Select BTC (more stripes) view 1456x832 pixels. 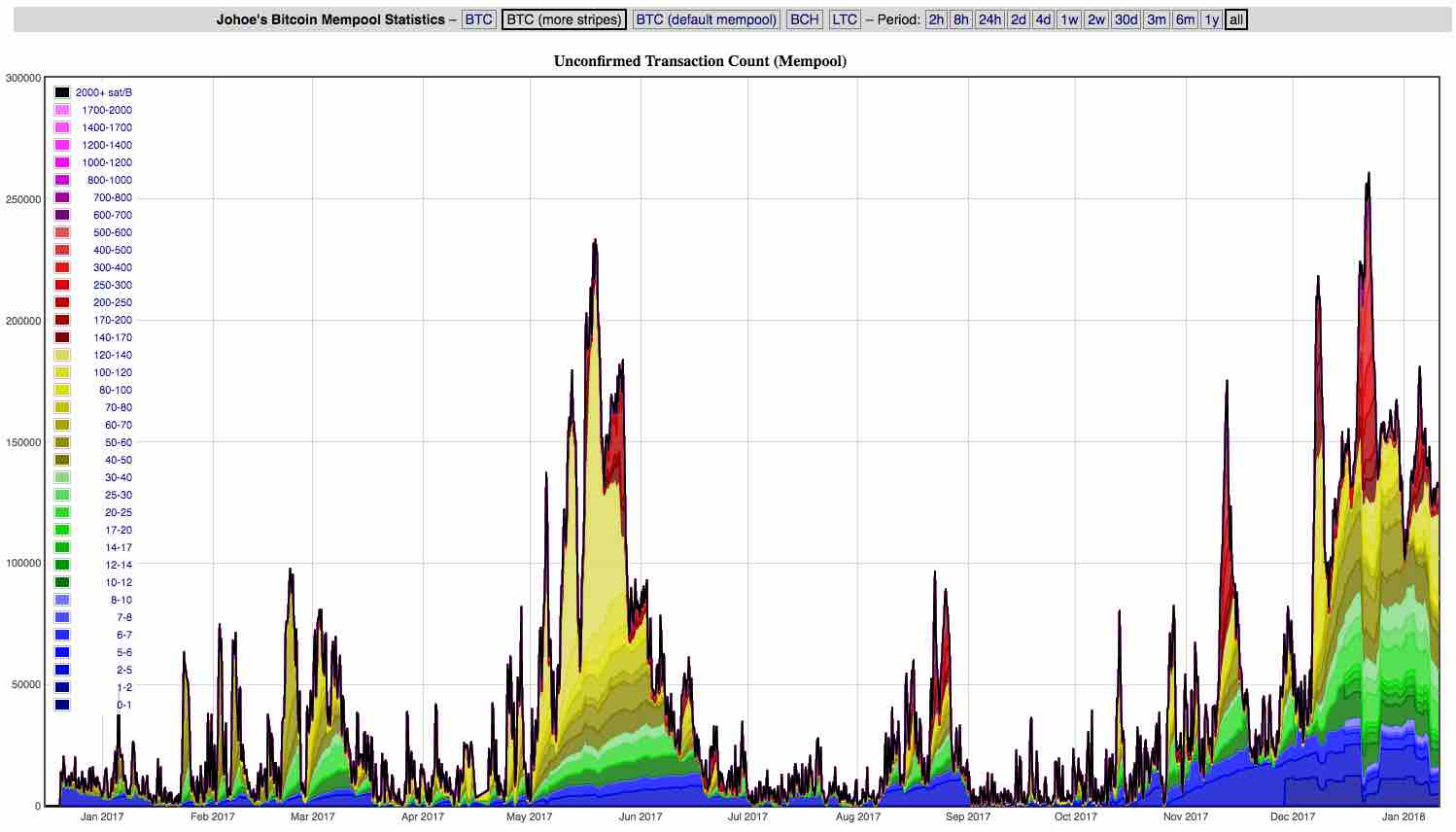(x=564, y=19)
